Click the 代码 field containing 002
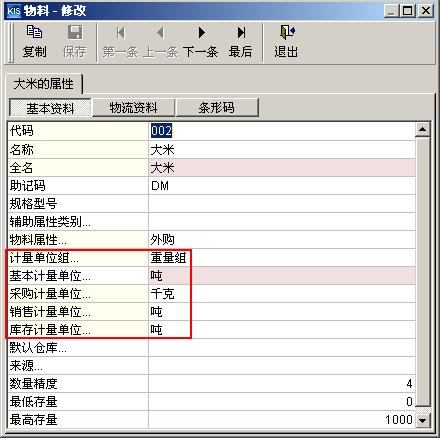Image resolution: width=440 pixels, height=438 pixels. click(x=282, y=131)
